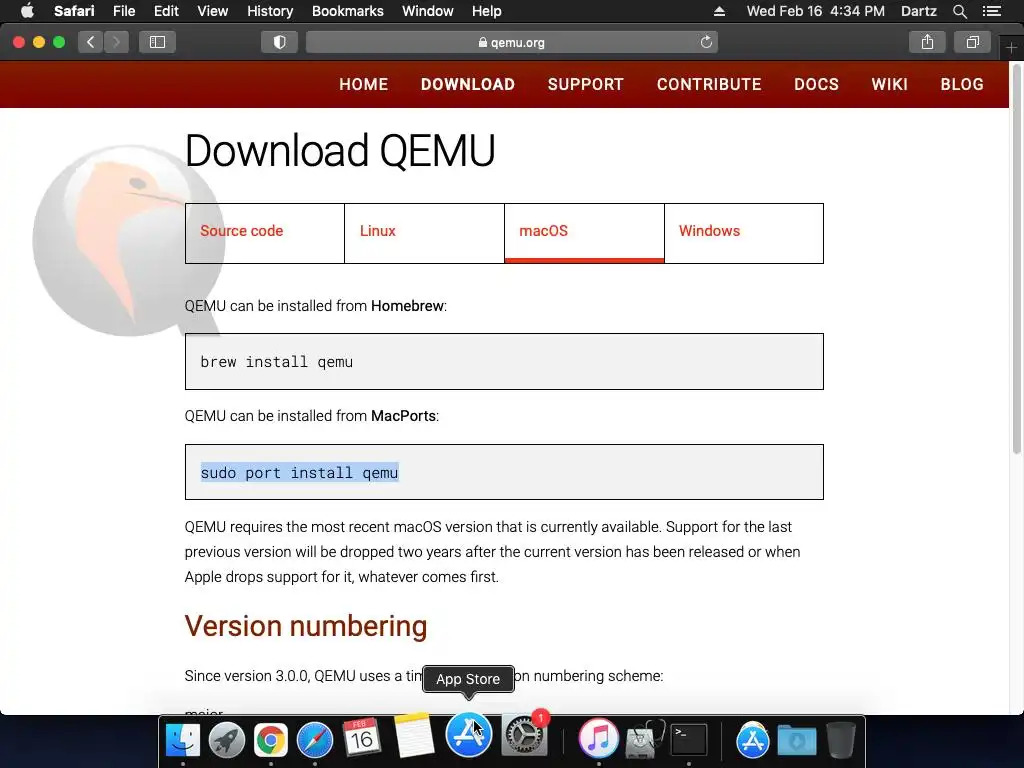The image size is (1024, 768).
Task: Click the Safari compass icon in Dock
Action: (315, 739)
